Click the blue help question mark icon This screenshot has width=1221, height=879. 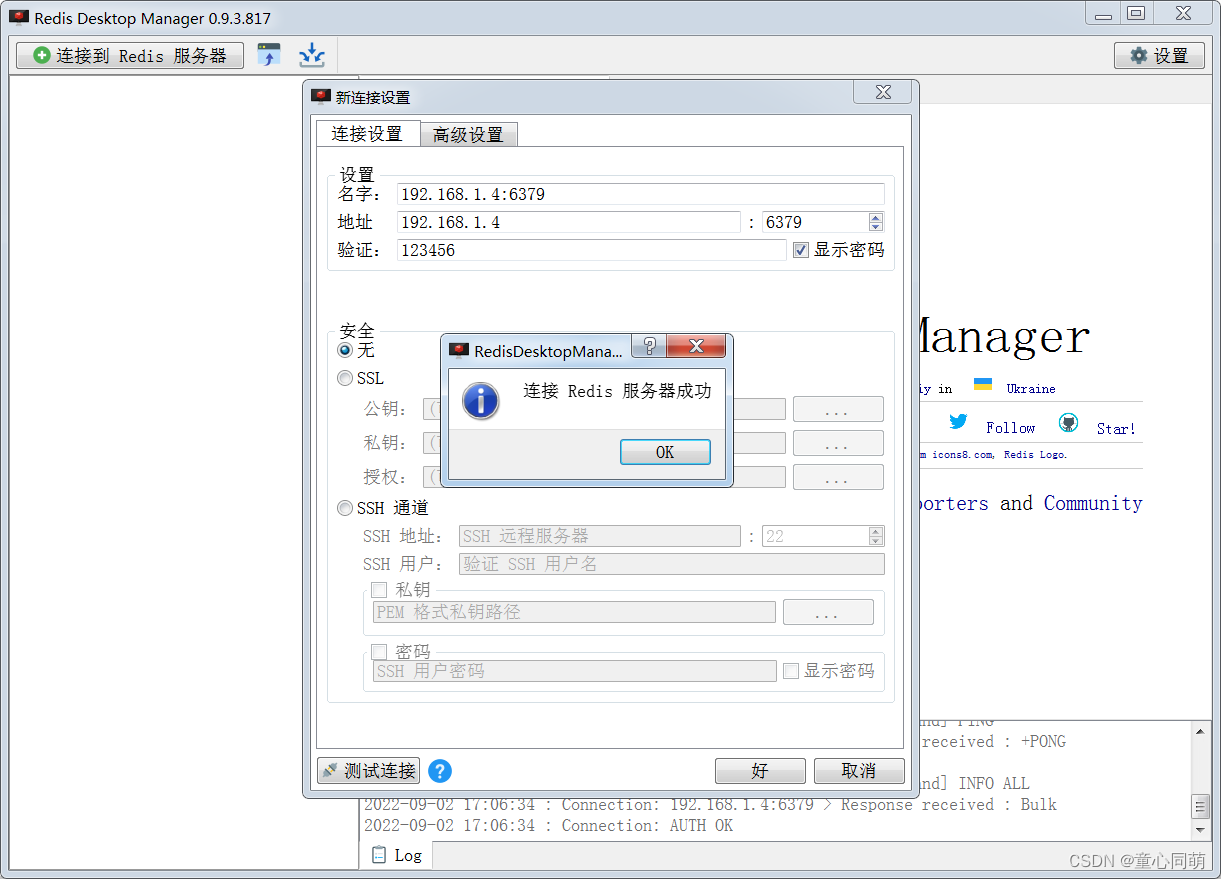coord(440,771)
